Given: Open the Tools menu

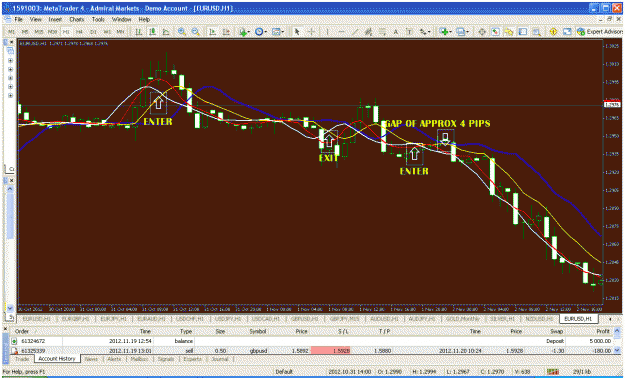Looking at the screenshot, I should (x=98, y=19).
